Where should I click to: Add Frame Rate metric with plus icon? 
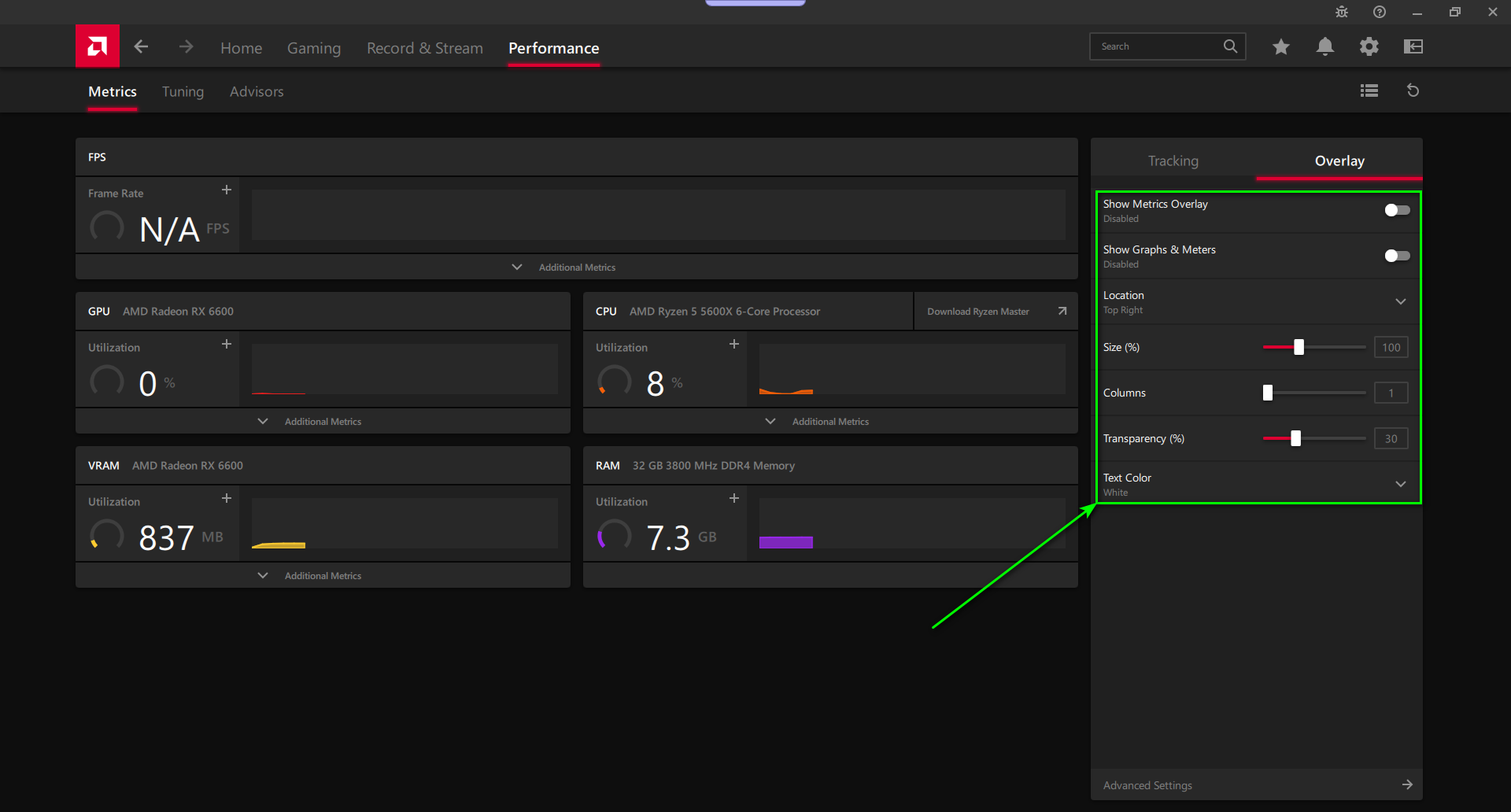pos(227,190)
